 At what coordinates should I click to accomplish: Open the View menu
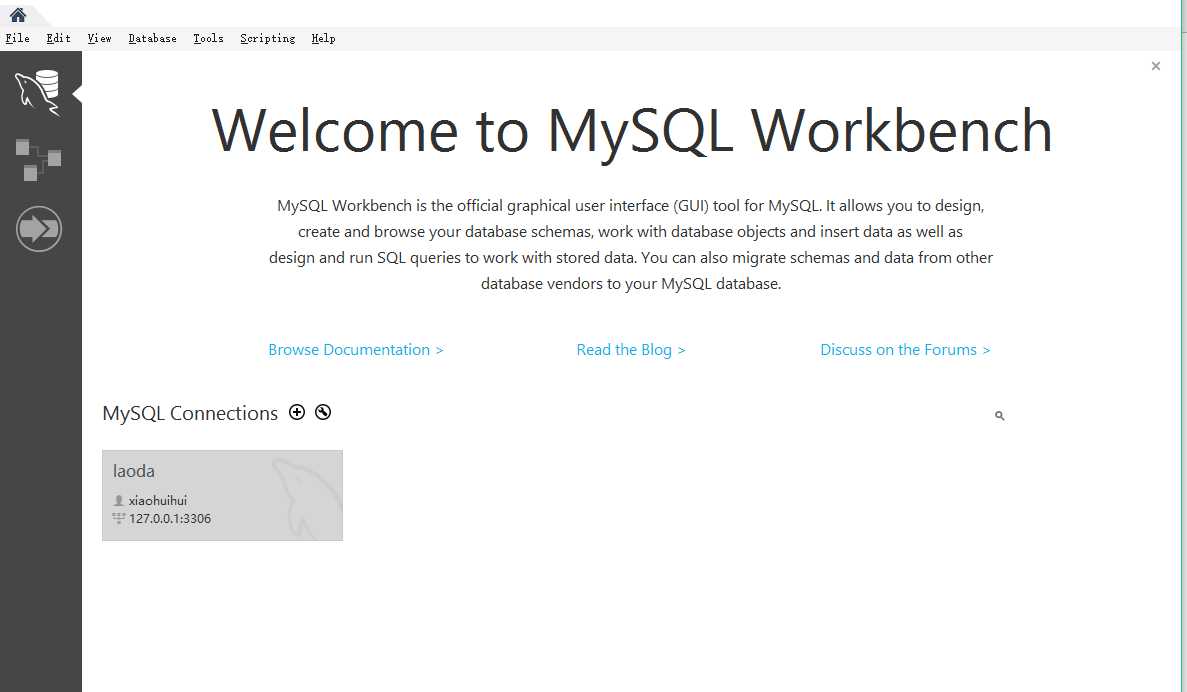tap(99, 39)
